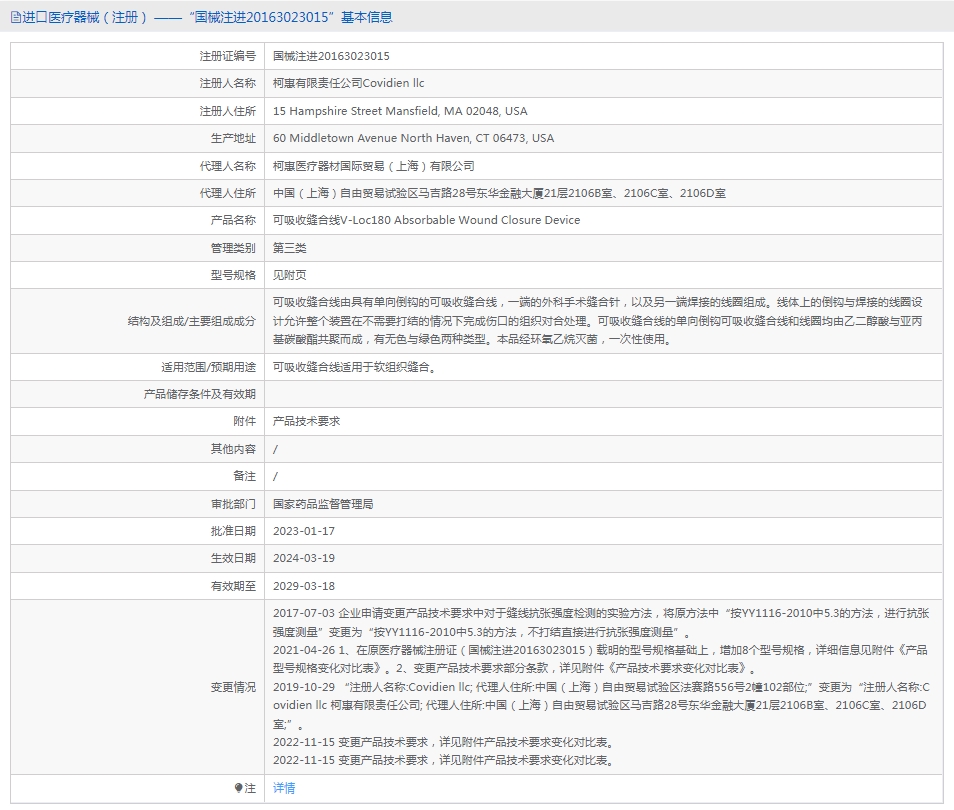Select management class value 第三类
The height and width of the screenshot is (810, 954).
(x=290, y=248)
